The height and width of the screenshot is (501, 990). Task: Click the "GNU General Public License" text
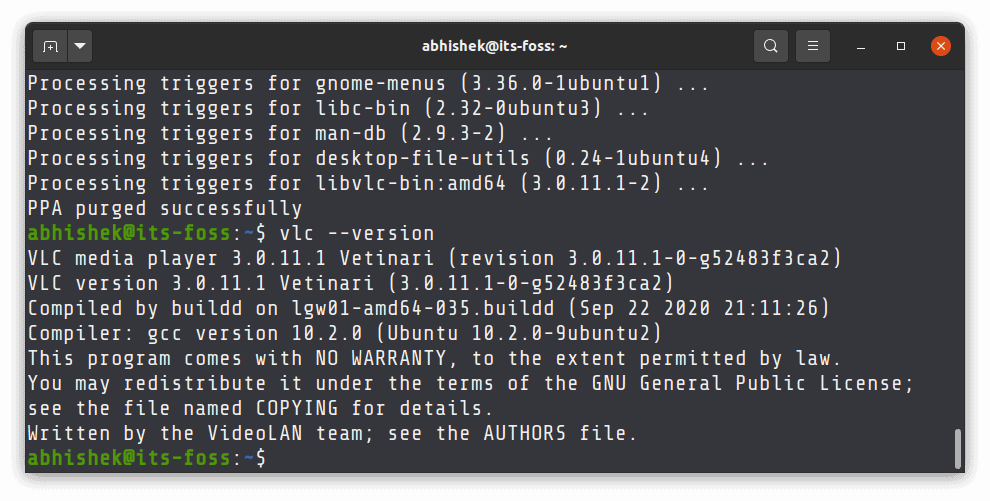click(751, 383)
